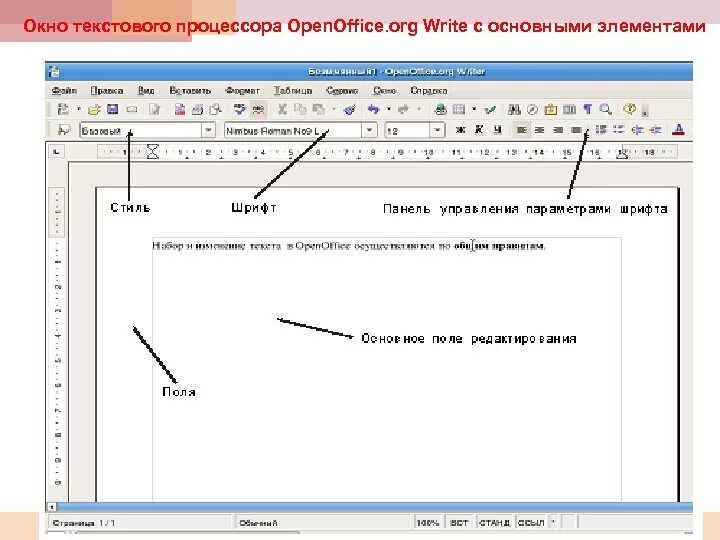The width and height of the screenshot is (720, 540).
Task: Select Justified paragraph alignment
Action: [x=576, y=130]
